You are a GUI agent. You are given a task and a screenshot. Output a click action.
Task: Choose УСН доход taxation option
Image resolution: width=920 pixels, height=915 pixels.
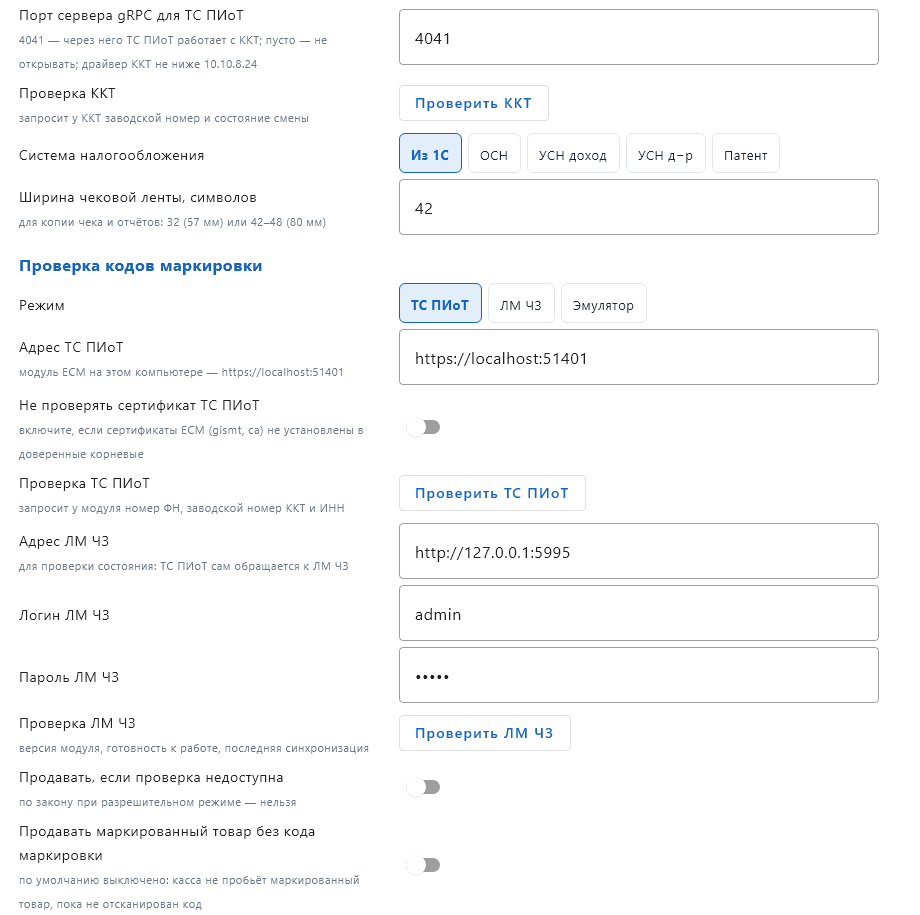click(x=573, y=153)
